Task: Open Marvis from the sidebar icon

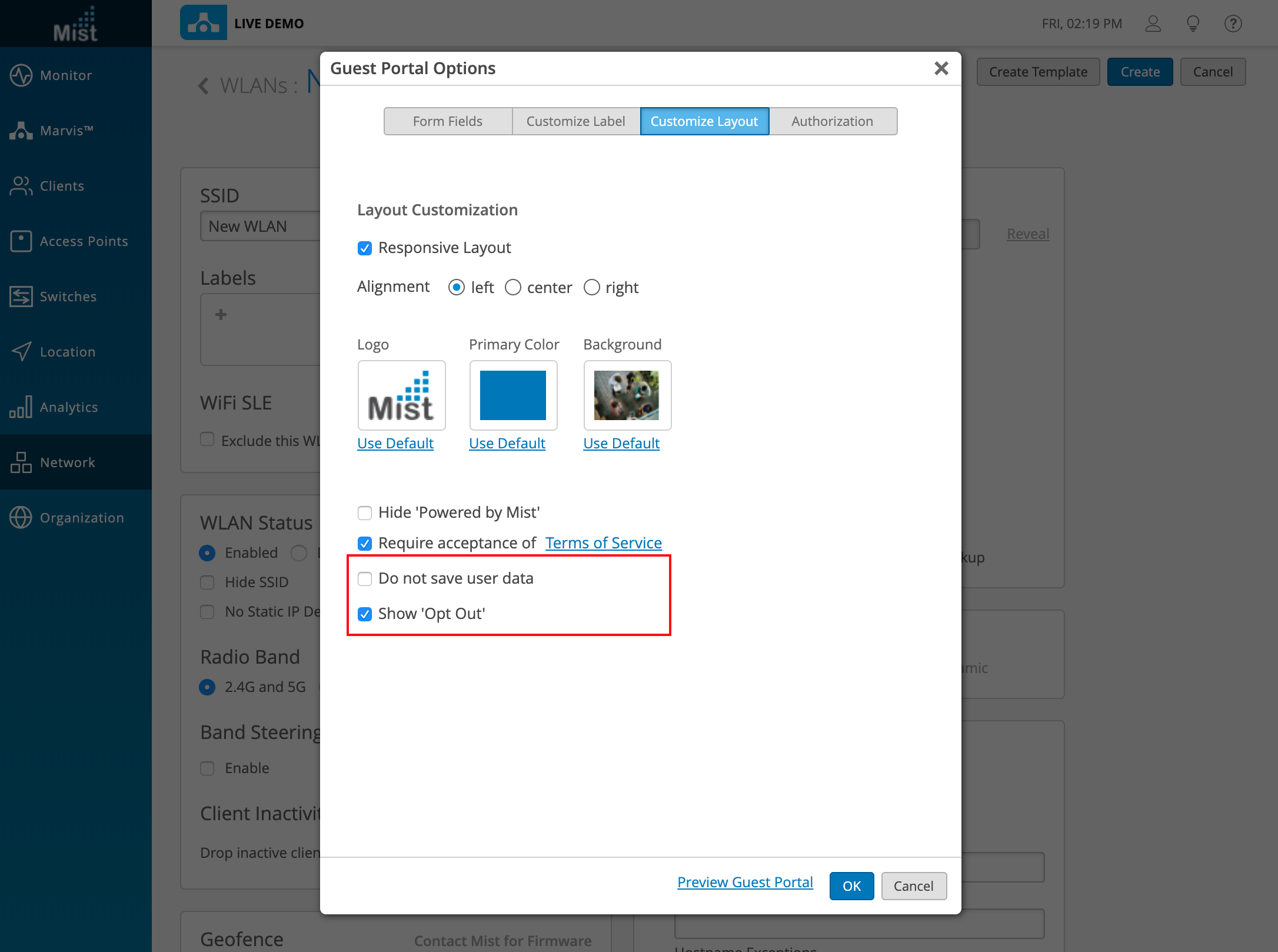Action: (21, 131)
